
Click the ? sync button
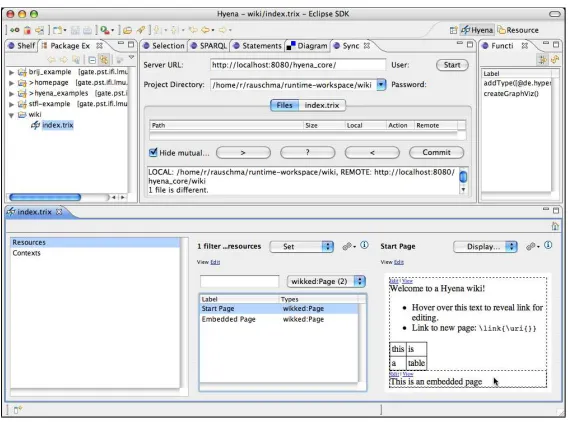tap(308, 152)
